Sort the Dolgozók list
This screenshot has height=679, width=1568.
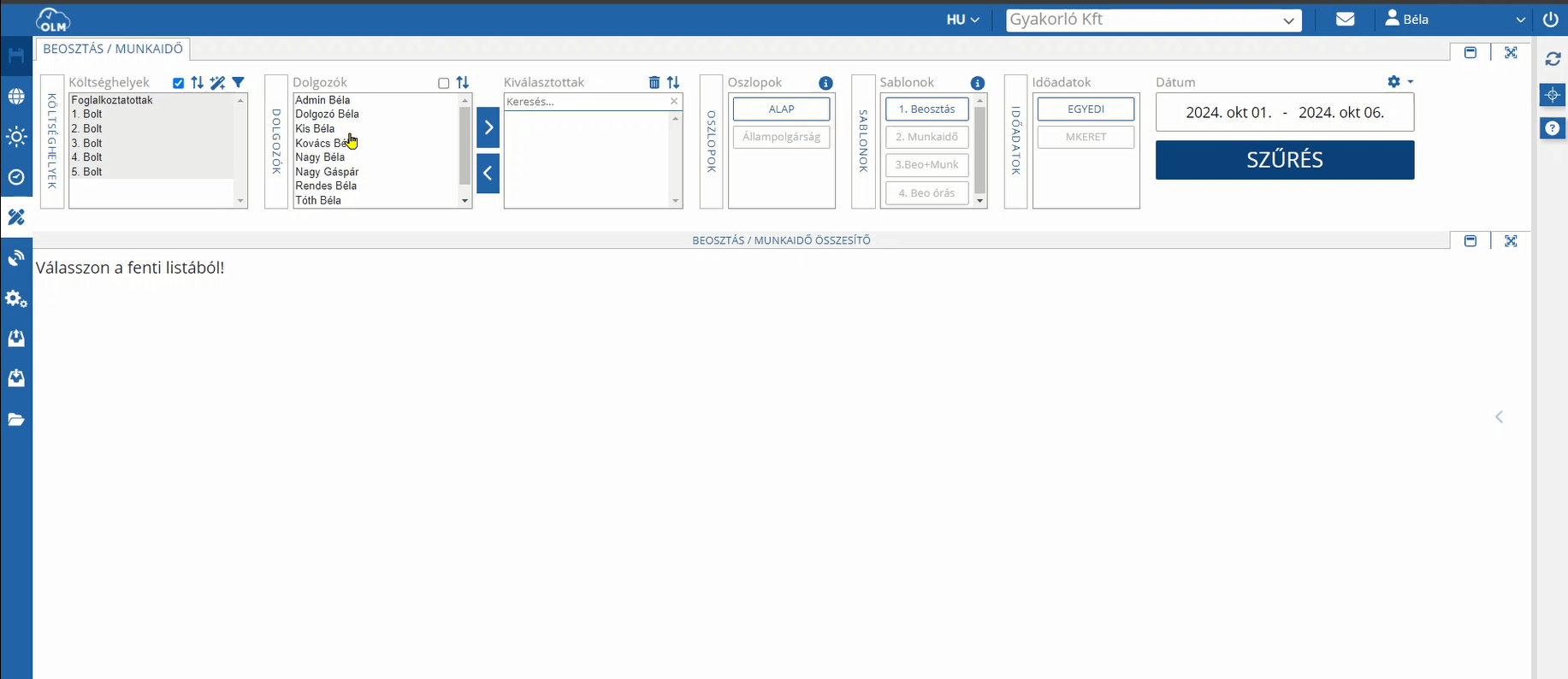click(x=463, y=83)
